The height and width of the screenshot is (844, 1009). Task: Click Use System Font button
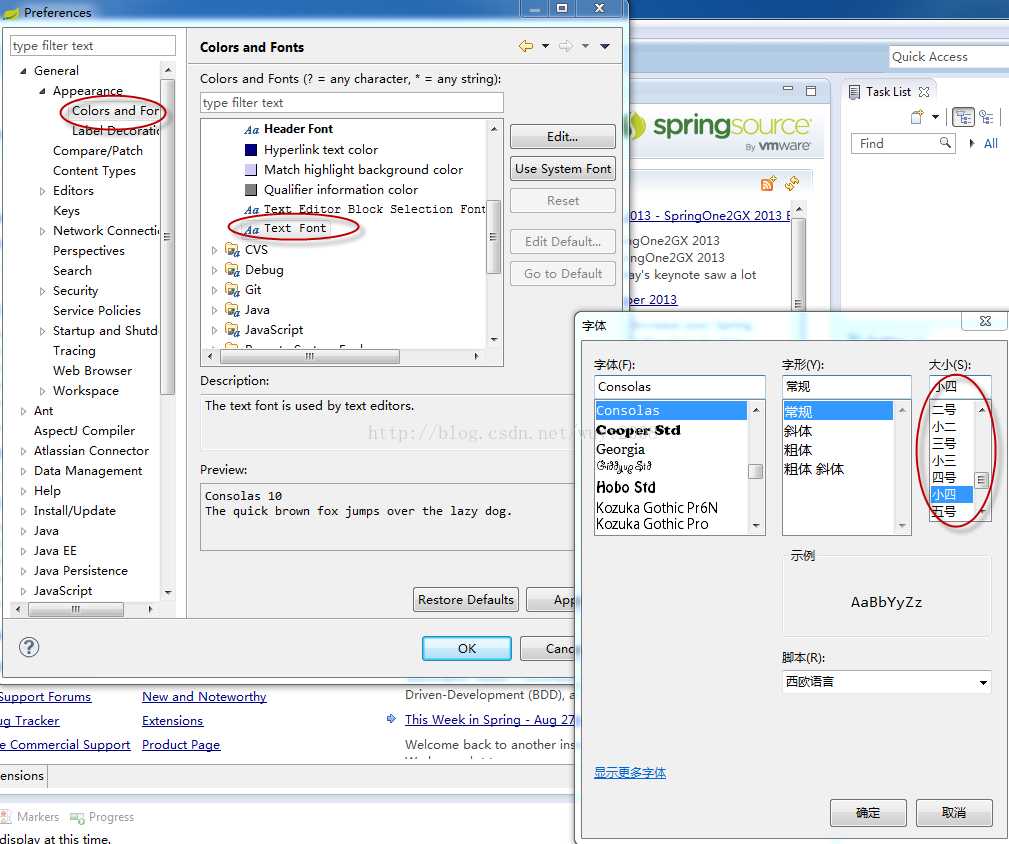(562, 169)
